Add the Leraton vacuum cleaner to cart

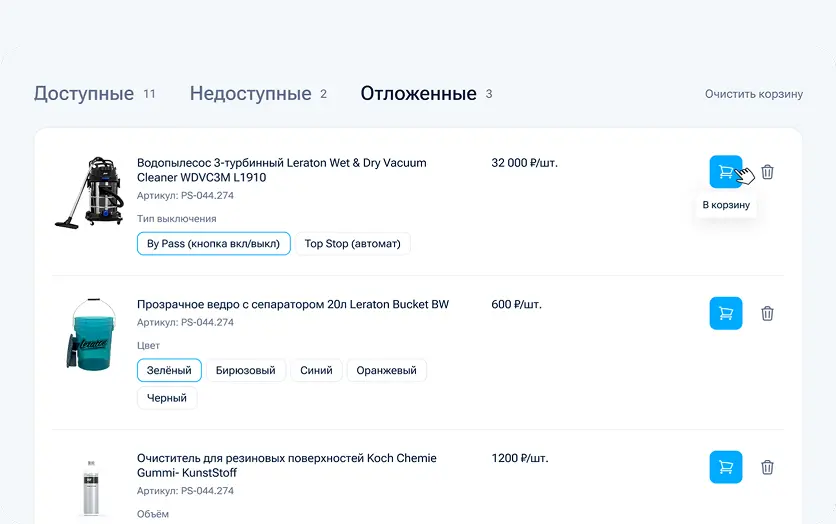coord(726,172)
